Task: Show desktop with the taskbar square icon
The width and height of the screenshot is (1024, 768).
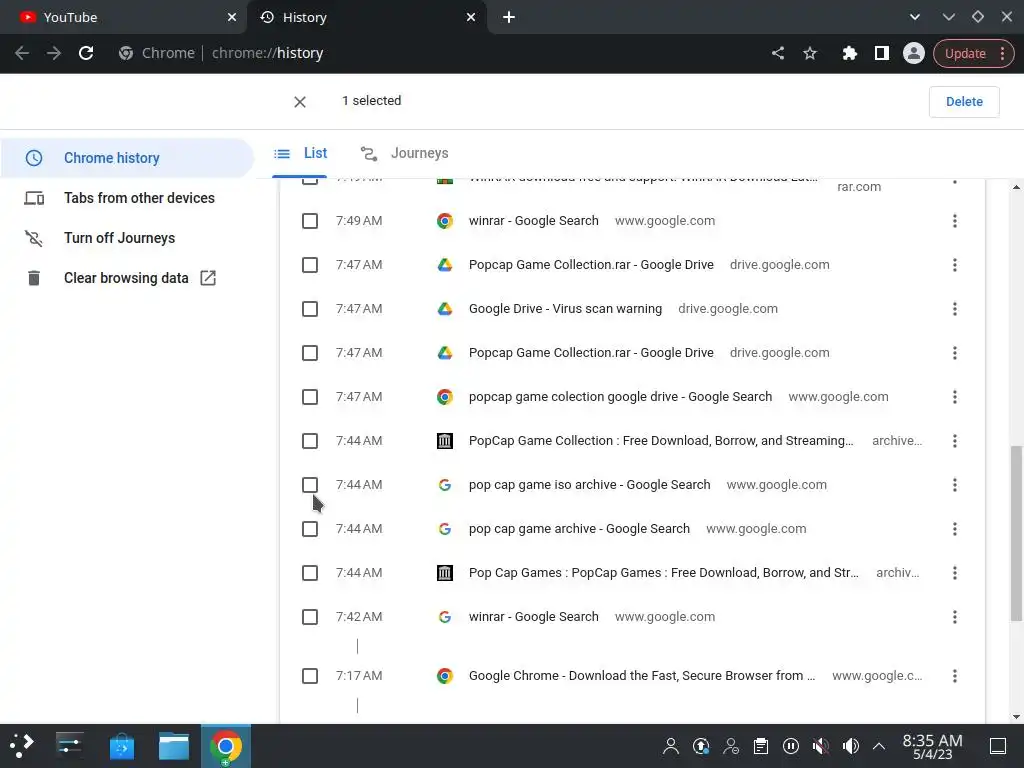Action: (998, 746)
